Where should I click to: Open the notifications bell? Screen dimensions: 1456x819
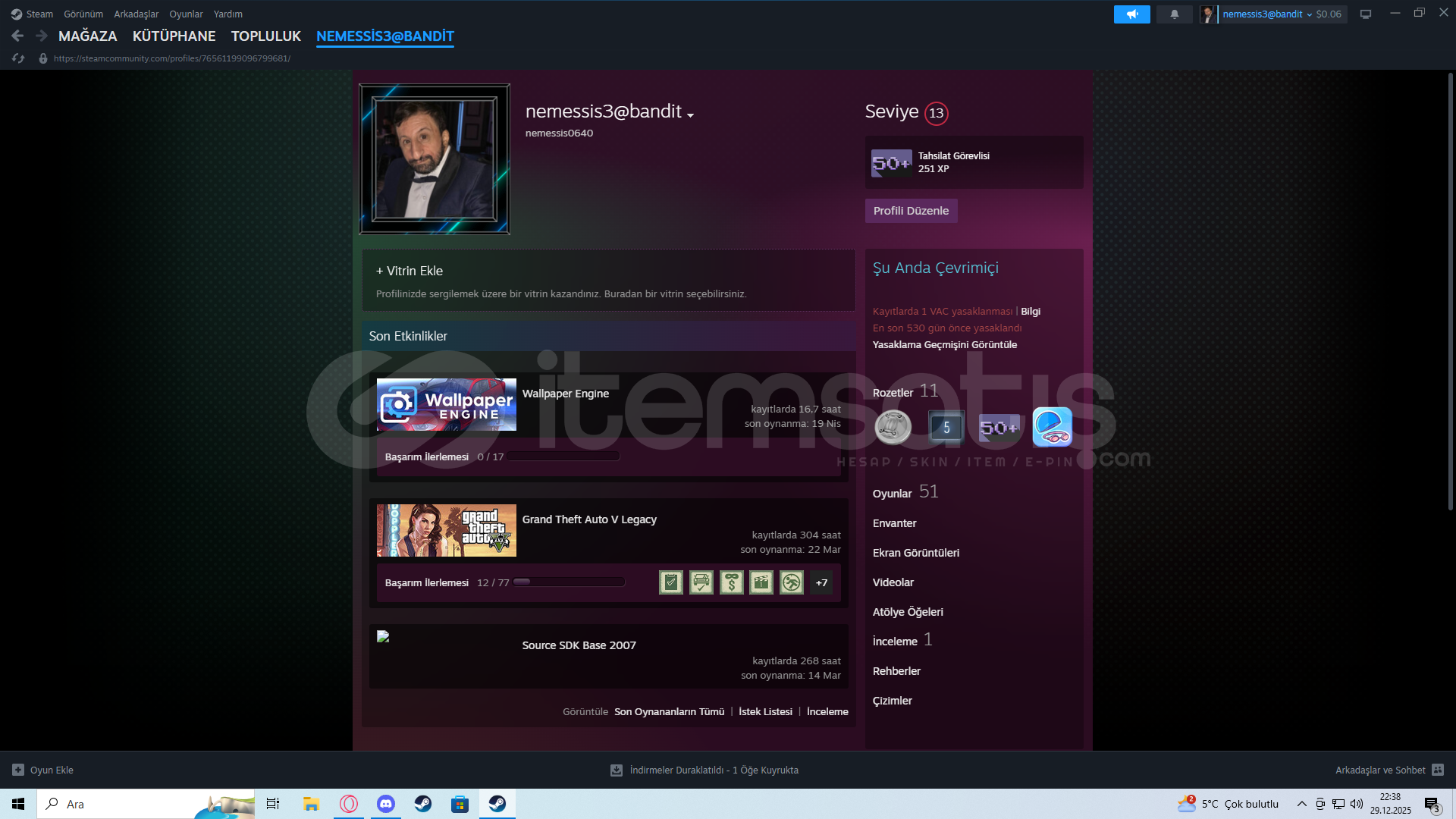1174,14
